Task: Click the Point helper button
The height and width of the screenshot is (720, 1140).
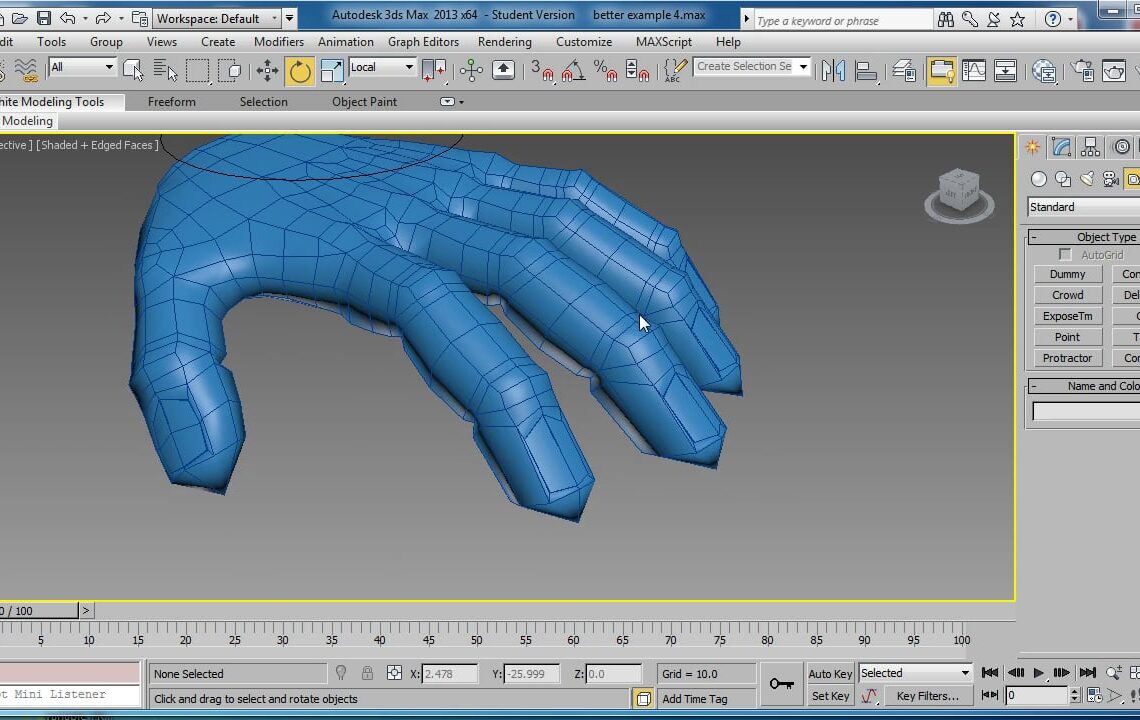Action: [1066, 337]
